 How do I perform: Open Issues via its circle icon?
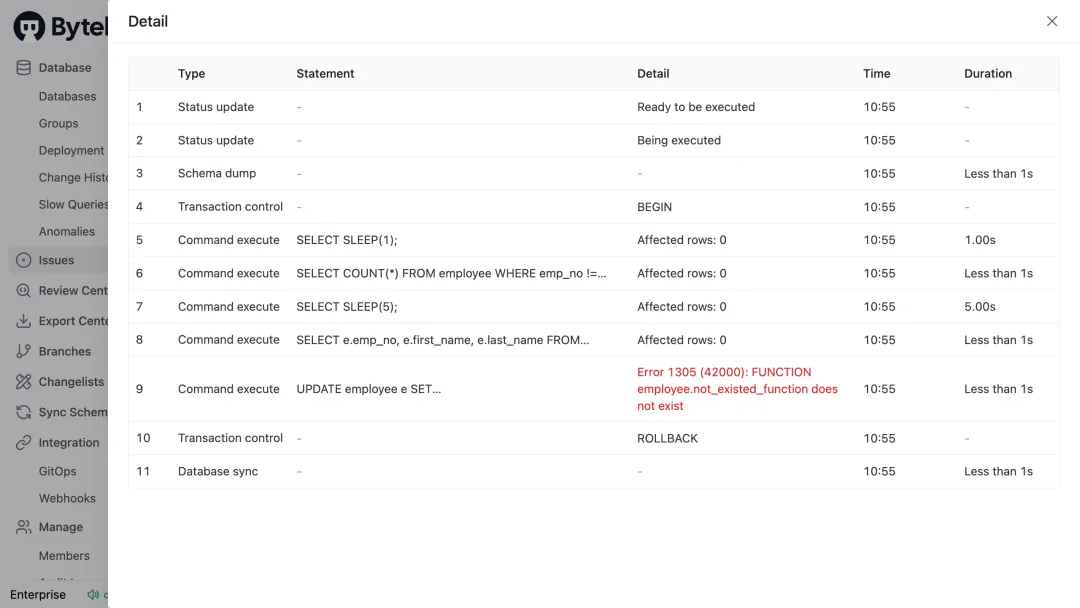[23, 260]
